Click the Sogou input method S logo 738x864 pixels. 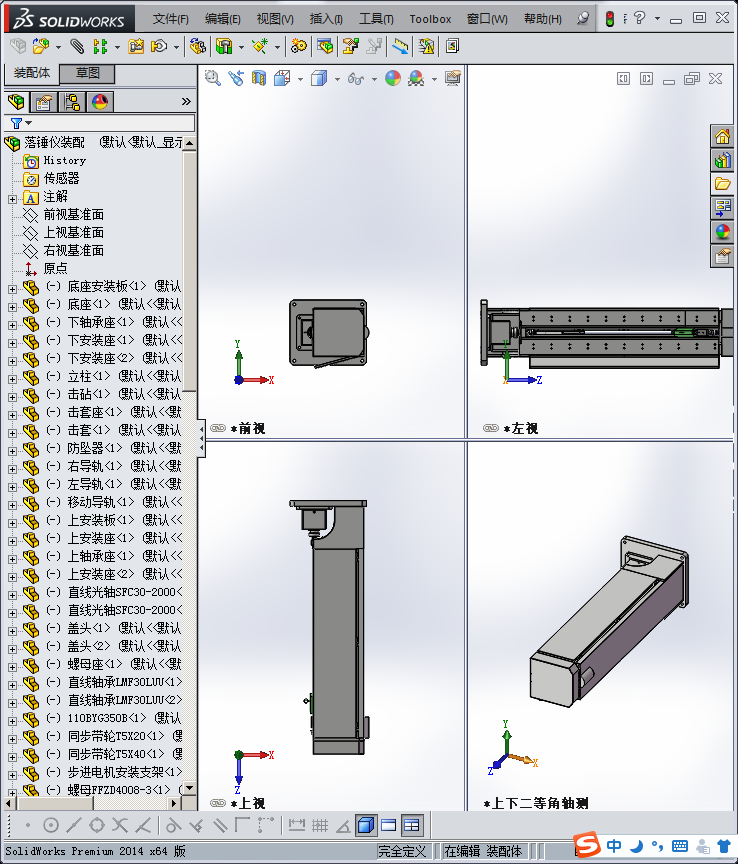586,844
